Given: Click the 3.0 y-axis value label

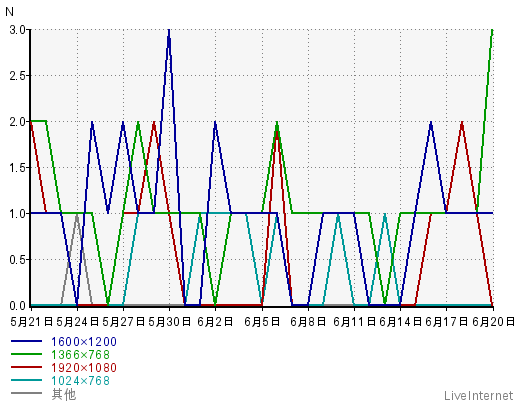Looking at the screenshot, I should 18,30.
